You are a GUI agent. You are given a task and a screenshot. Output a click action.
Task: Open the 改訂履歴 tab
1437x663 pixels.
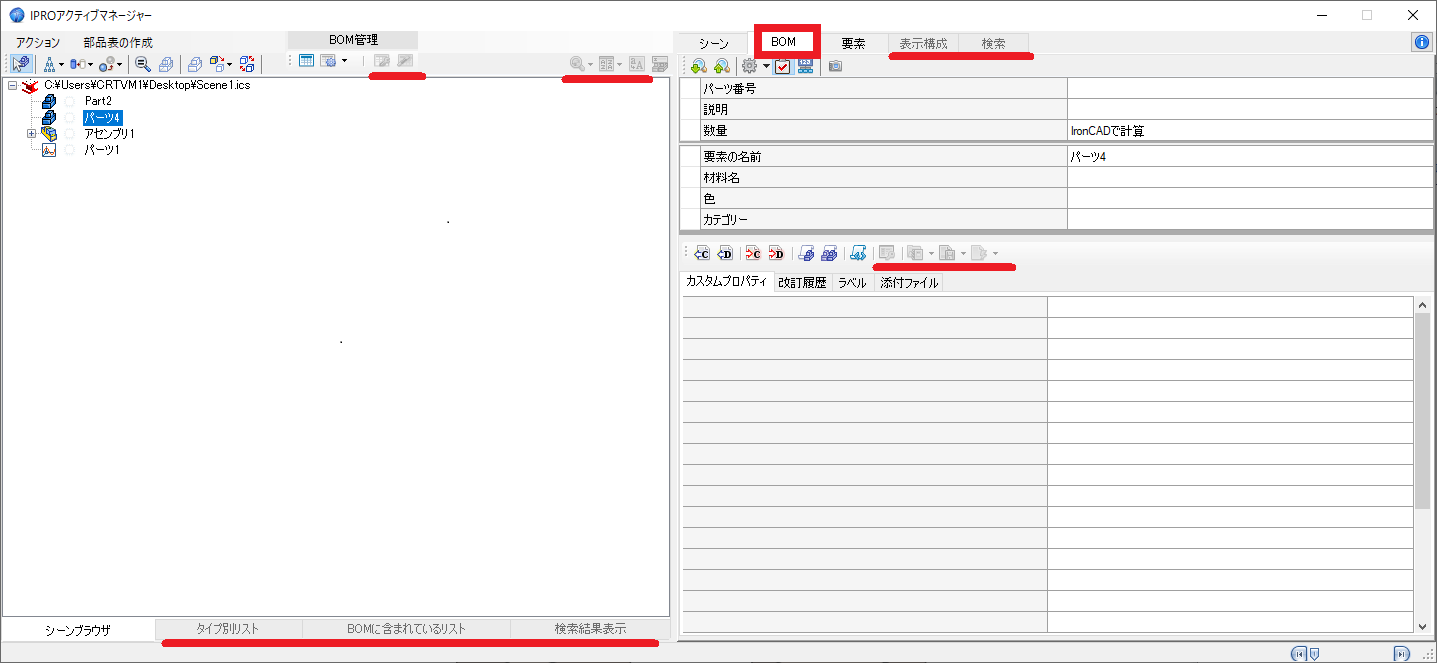point(802,283)
